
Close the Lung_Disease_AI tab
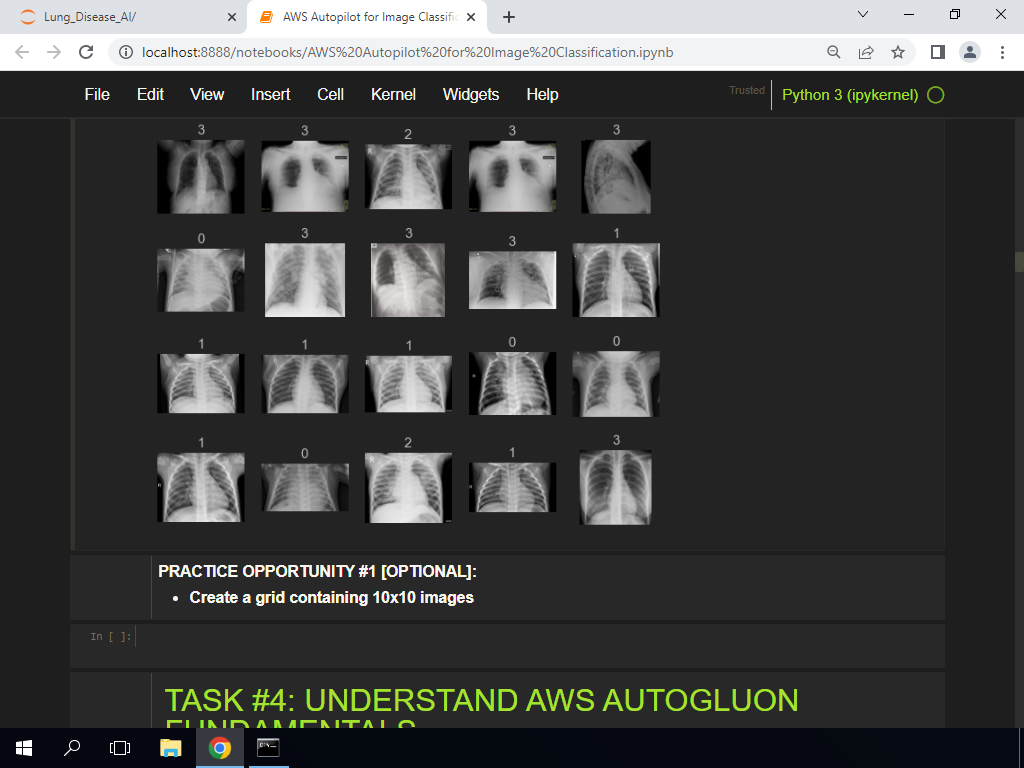[232, 18]
